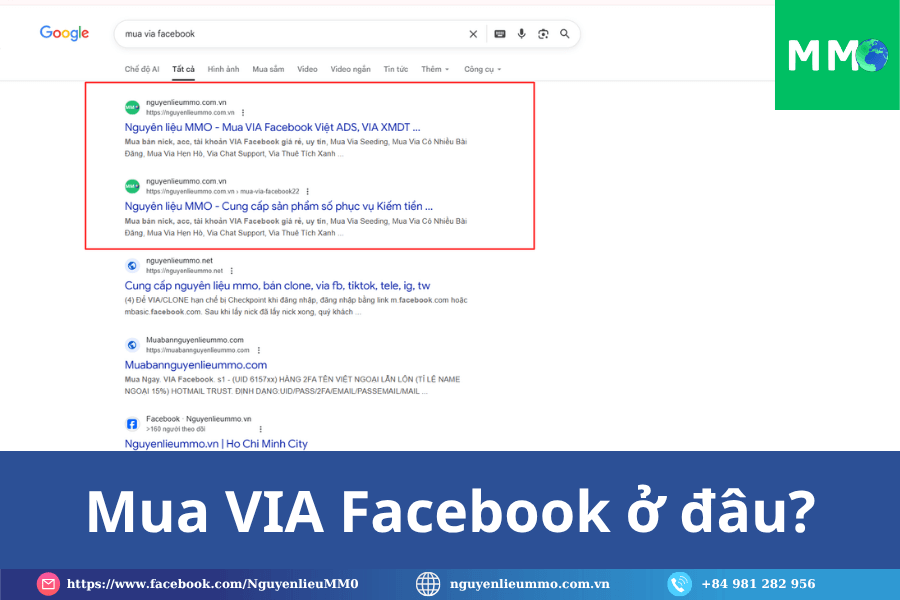Screen dimensions: 900x600
Task: Open the on-screen keyboard input tool
Action: point(500,34)
